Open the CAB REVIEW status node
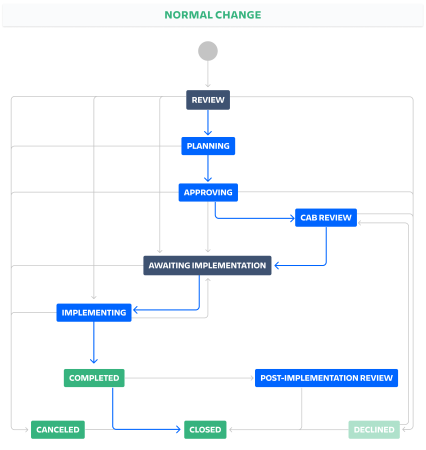426x450 pixels. pos(326,218)
